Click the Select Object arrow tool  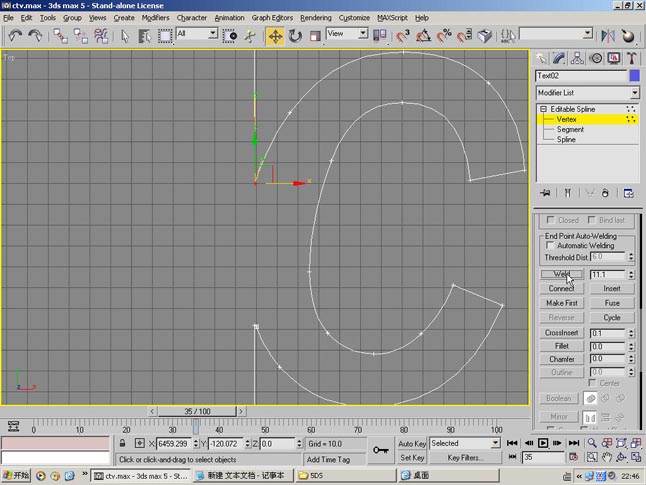pyautogui.click(x=125, y=35)
